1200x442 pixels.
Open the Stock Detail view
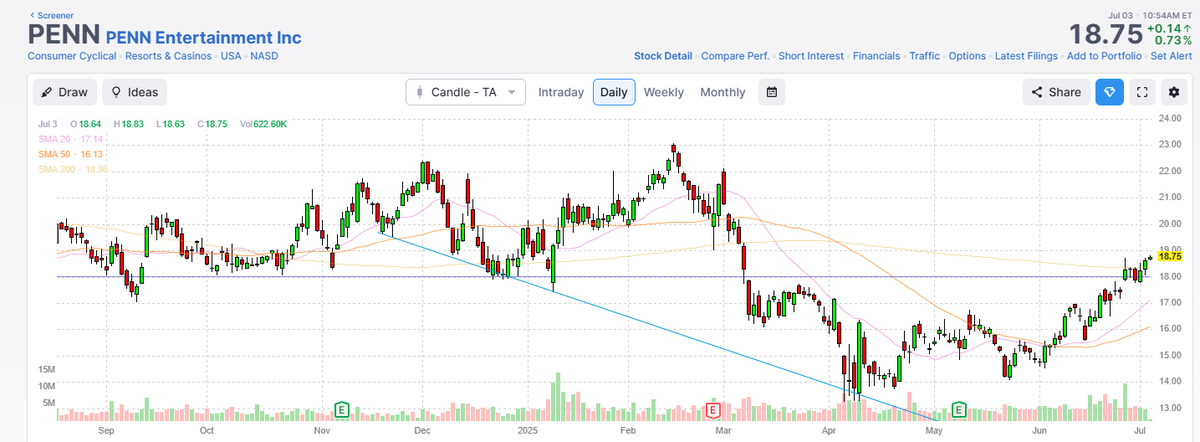[663, 56]
